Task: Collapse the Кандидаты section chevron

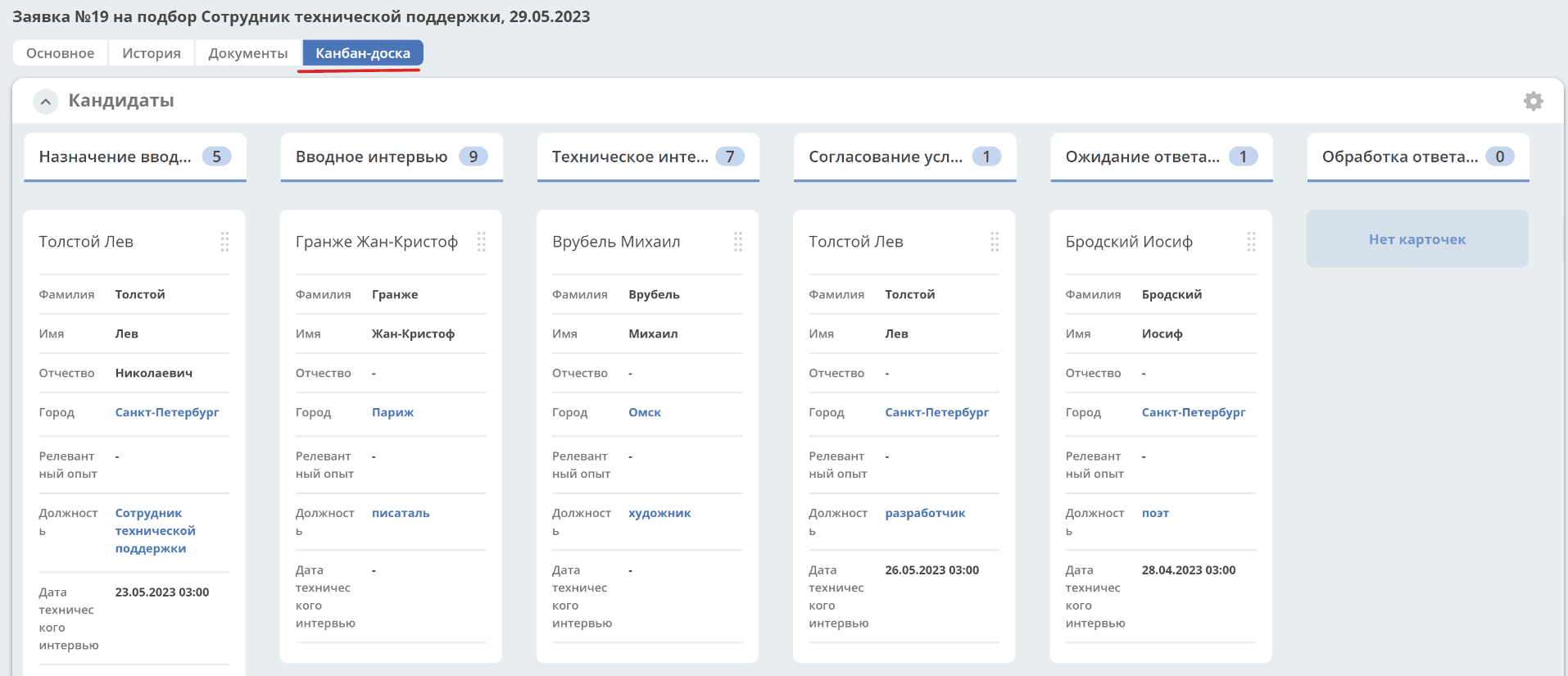Action: [46, 102]
